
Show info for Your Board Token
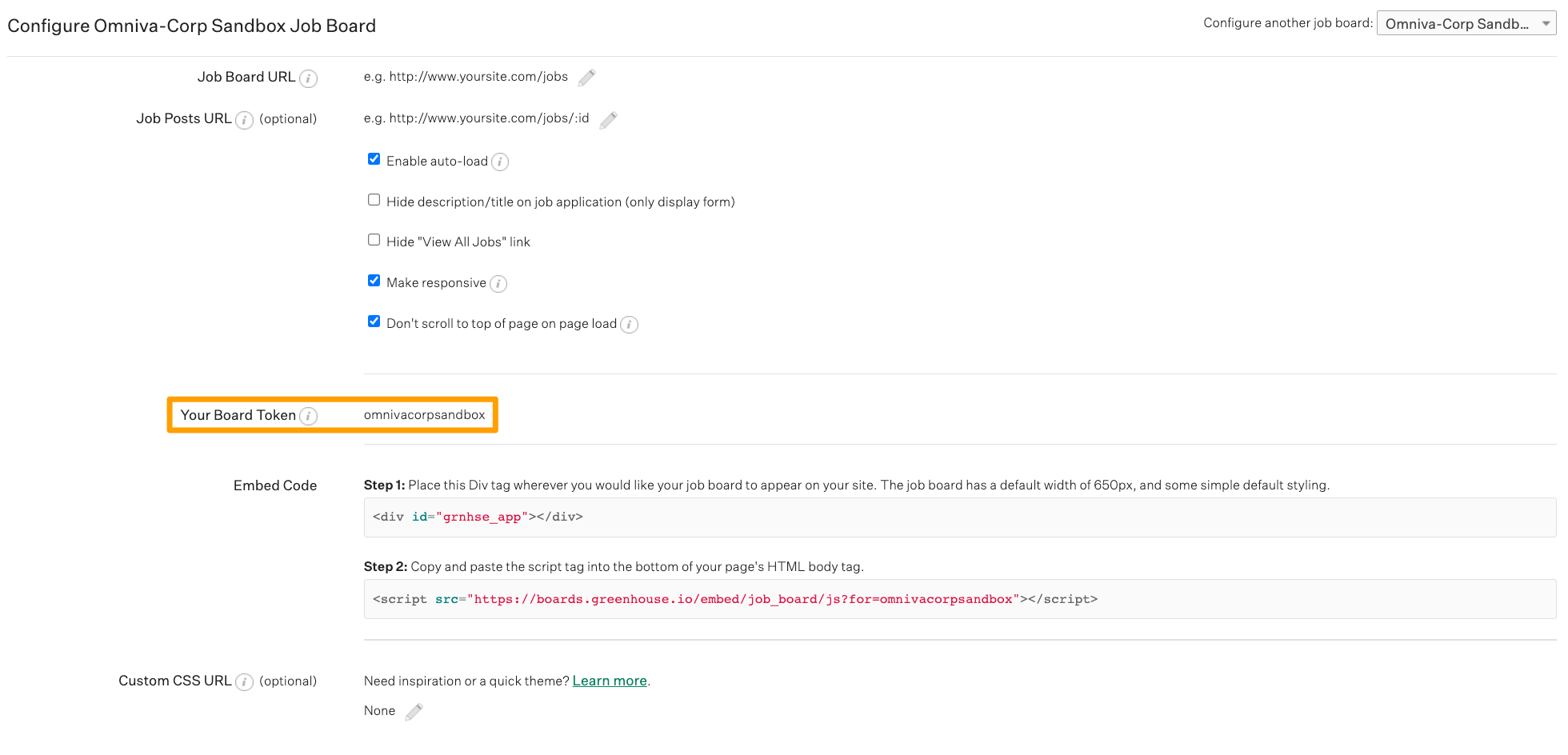tap(308, 416)
